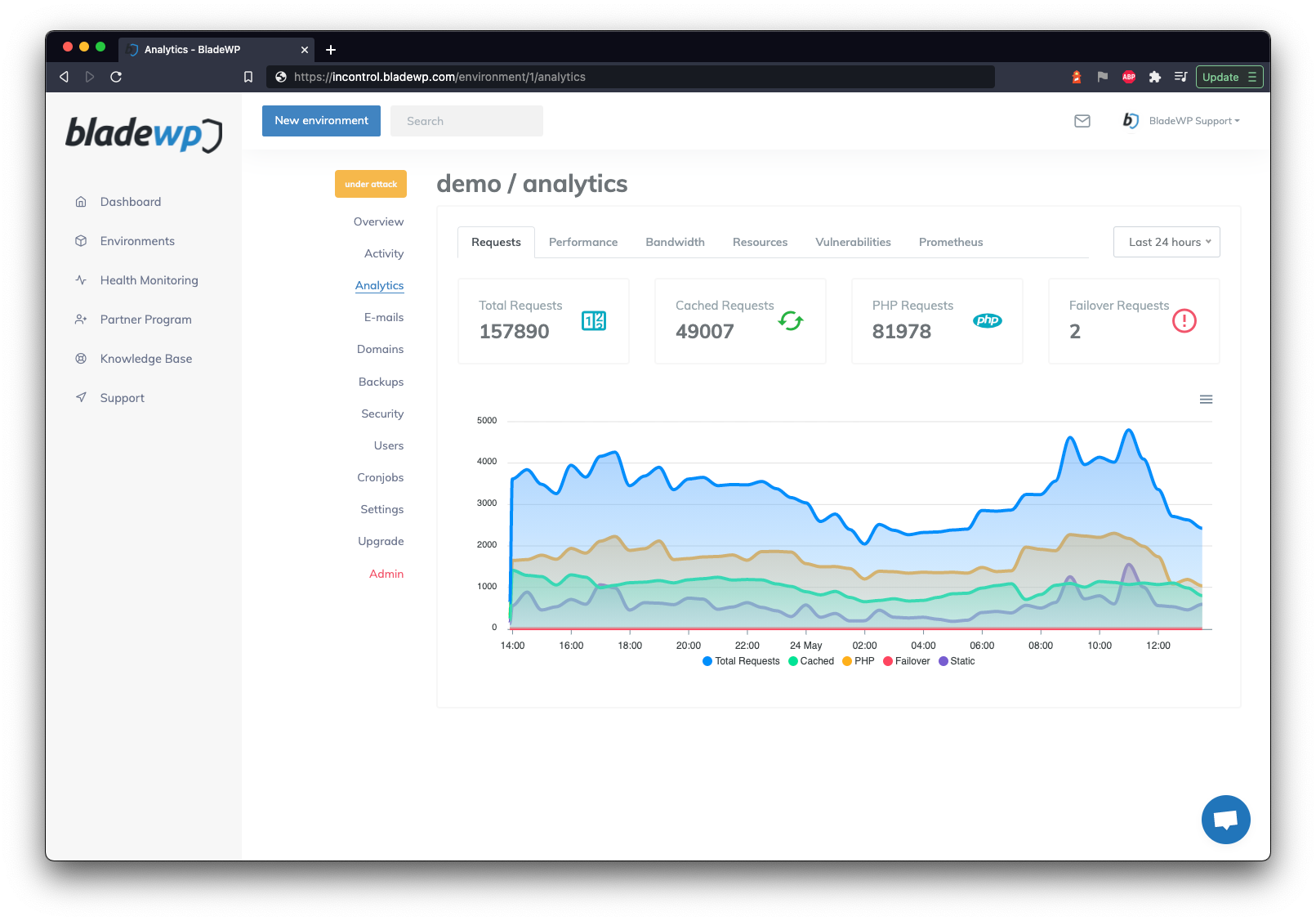The width and height of the screenshot is (1316, 921).
Task: Switch to the Performance tab
Action: [x=582, y=242]
